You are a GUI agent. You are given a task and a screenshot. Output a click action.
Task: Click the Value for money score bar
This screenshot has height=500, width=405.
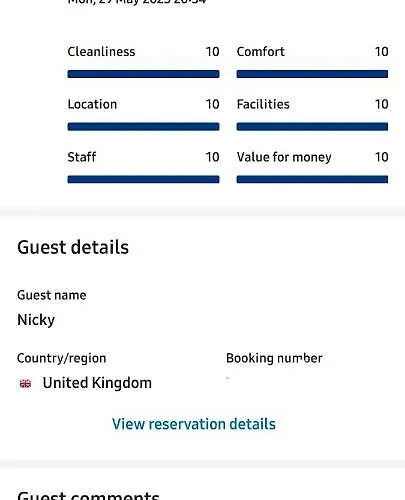[312, 179]
